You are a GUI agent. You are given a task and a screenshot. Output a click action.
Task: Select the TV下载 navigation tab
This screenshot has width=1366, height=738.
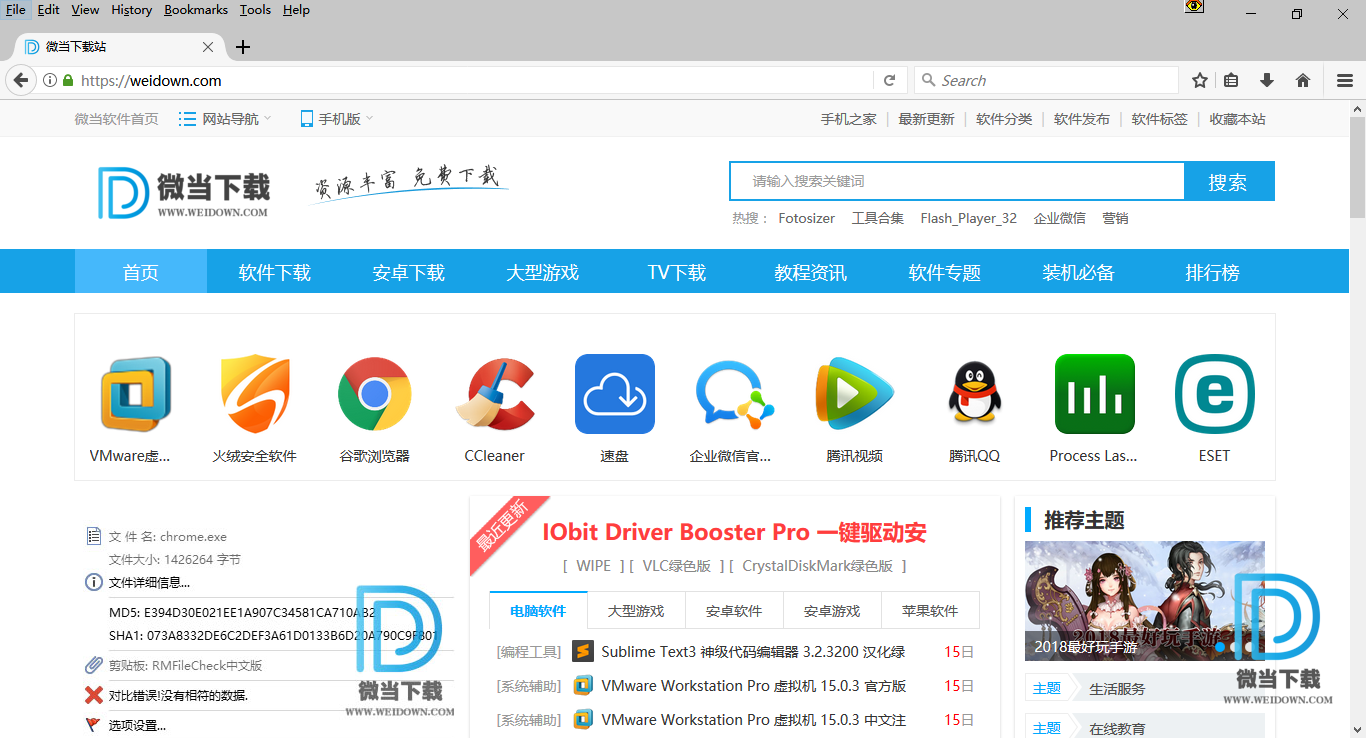677,272
